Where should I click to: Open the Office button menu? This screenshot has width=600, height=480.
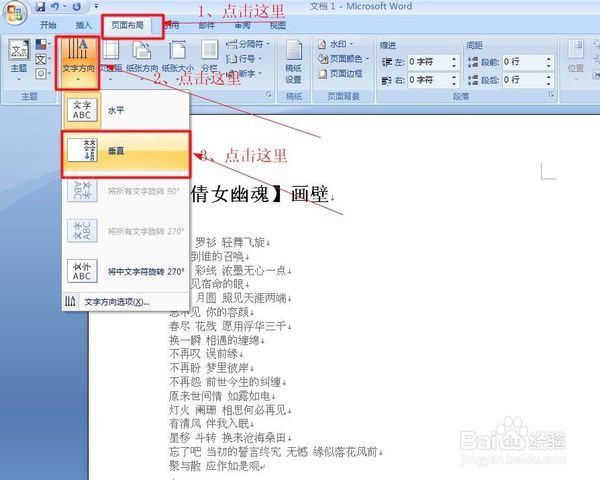point(15,12)
